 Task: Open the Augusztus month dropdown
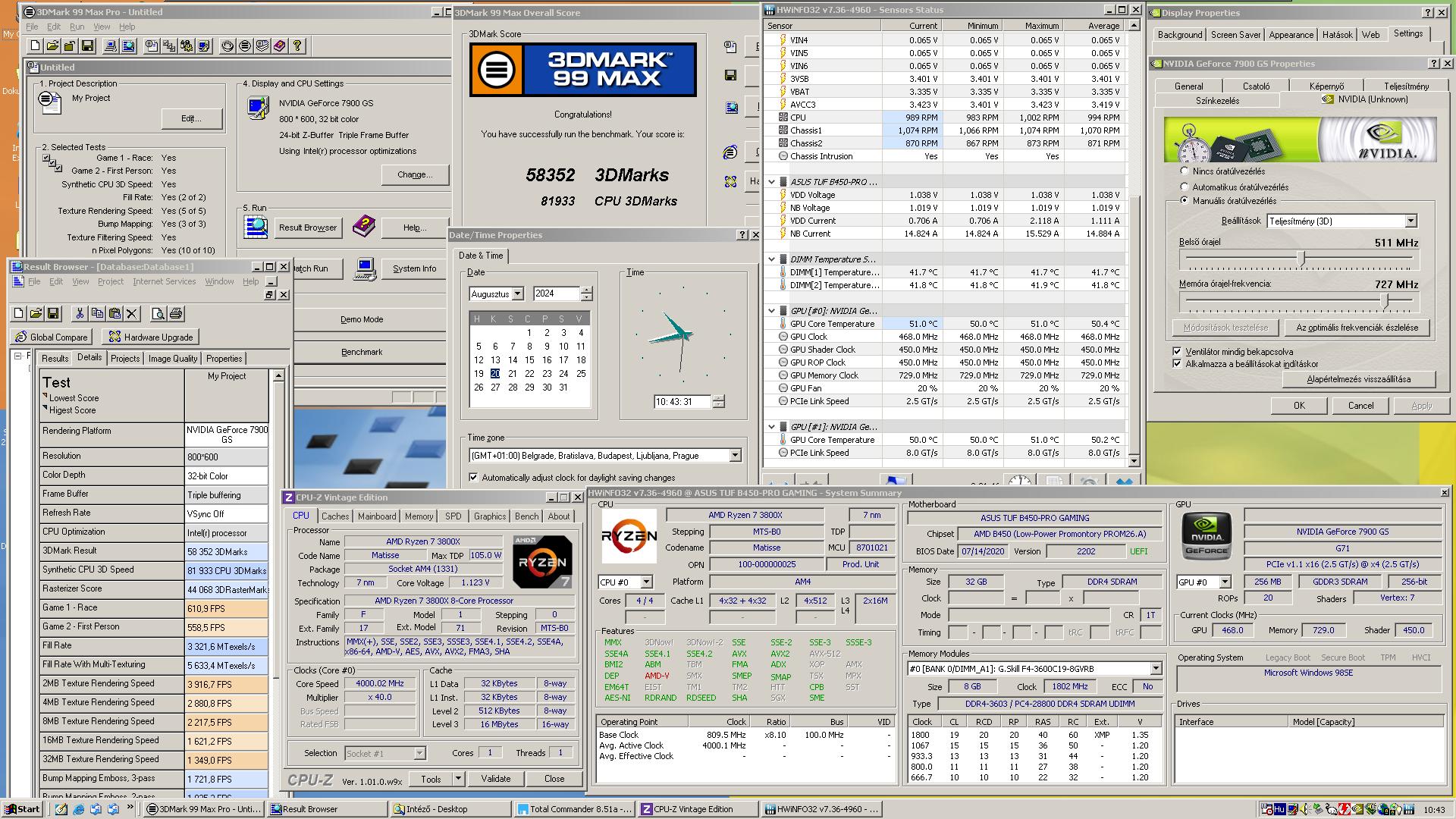517,293
